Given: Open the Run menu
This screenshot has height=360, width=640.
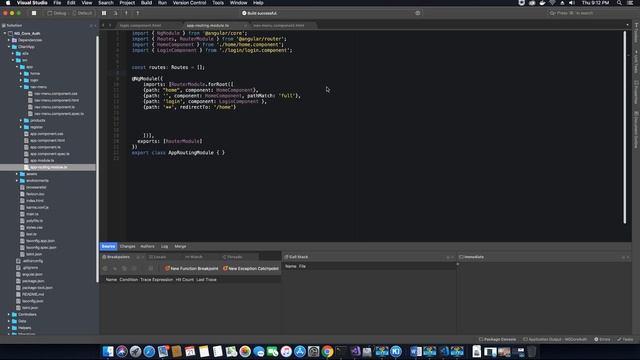Looking at the screenshot, I should (162, 3).
